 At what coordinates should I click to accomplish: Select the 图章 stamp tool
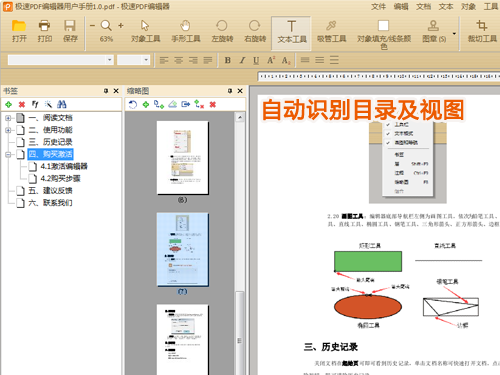[x=434, y=31]
